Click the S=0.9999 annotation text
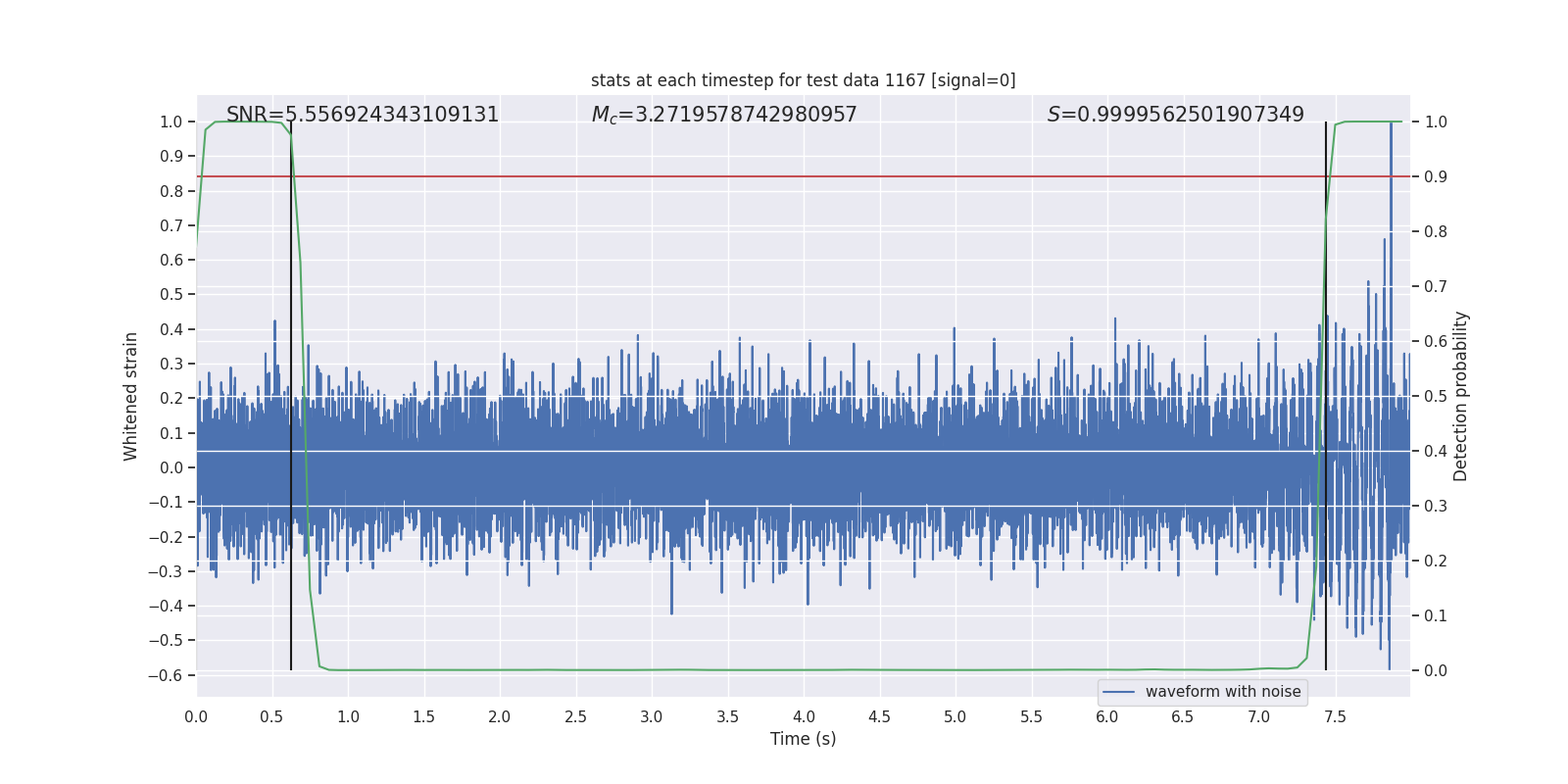 coord(1175,115)
